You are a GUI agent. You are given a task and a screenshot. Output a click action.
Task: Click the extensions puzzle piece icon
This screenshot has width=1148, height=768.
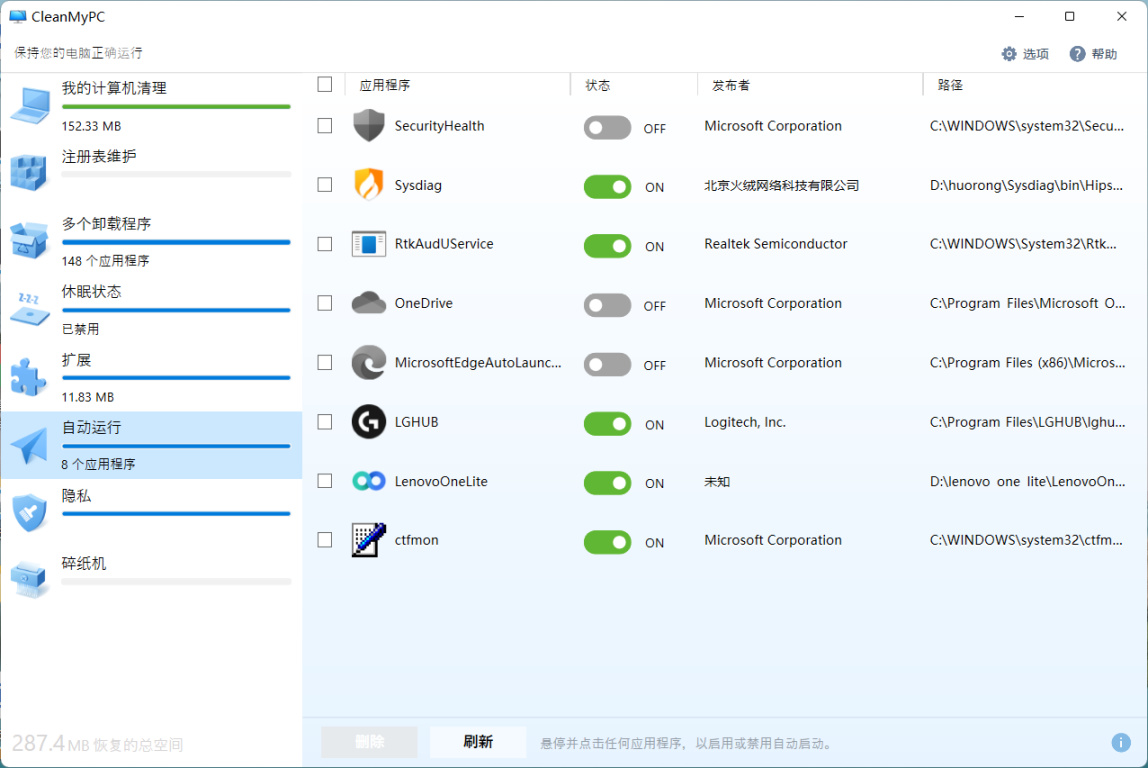29,376
